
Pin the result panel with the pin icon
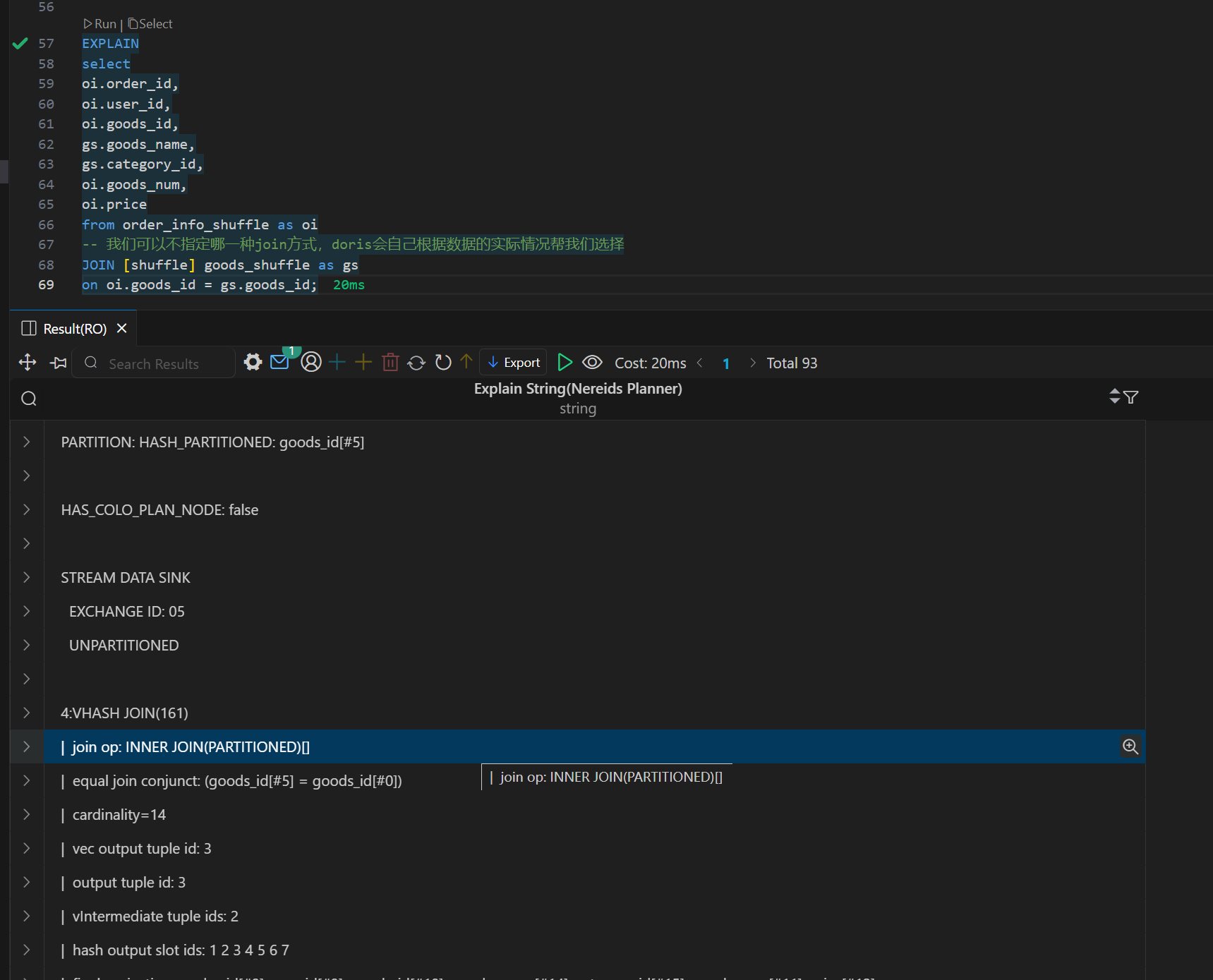pos(59,363)
